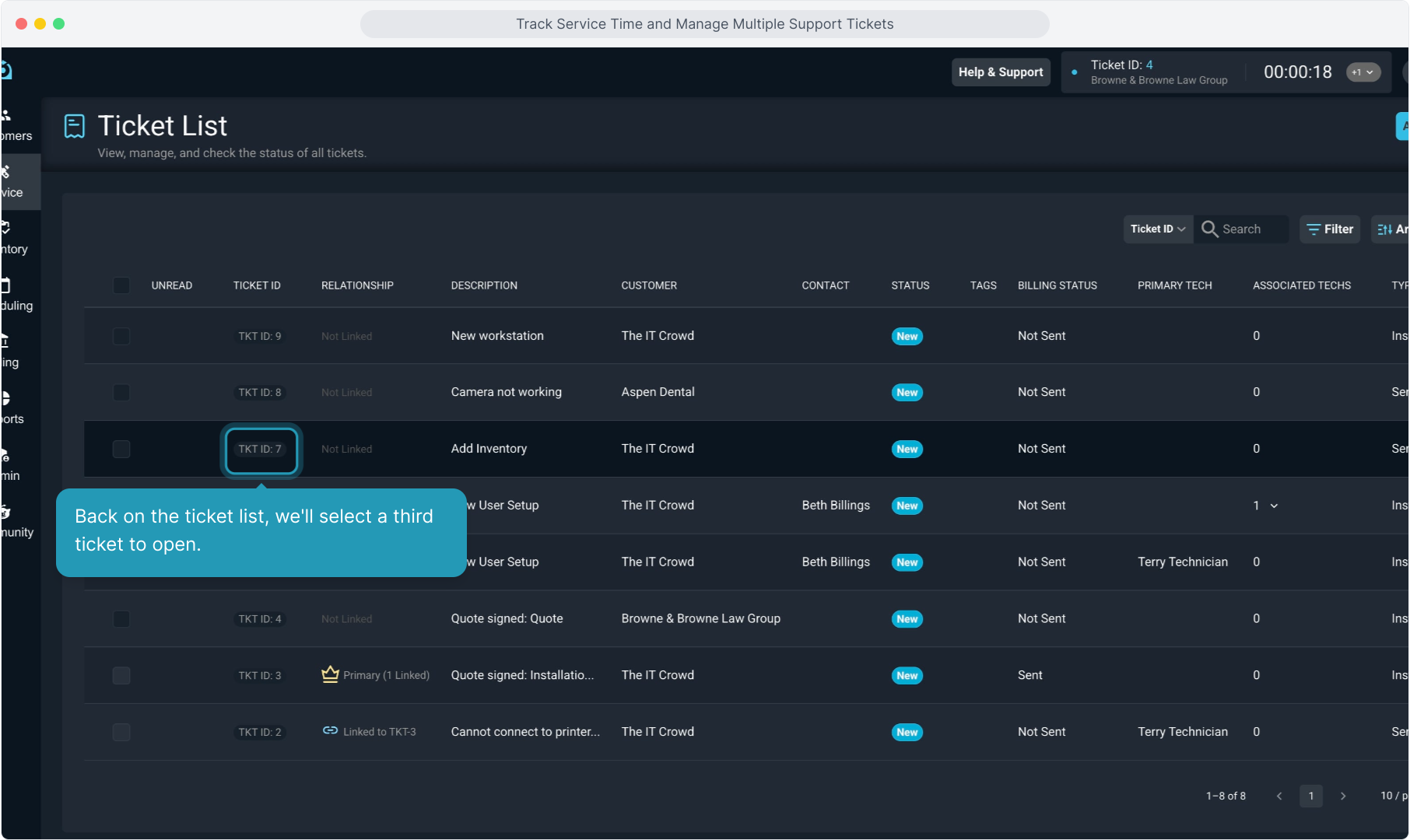This screenshot has height=840, width=1410.
Task: Open the Ticket ID search-field dropdown
Action: tap(1157, 229)
